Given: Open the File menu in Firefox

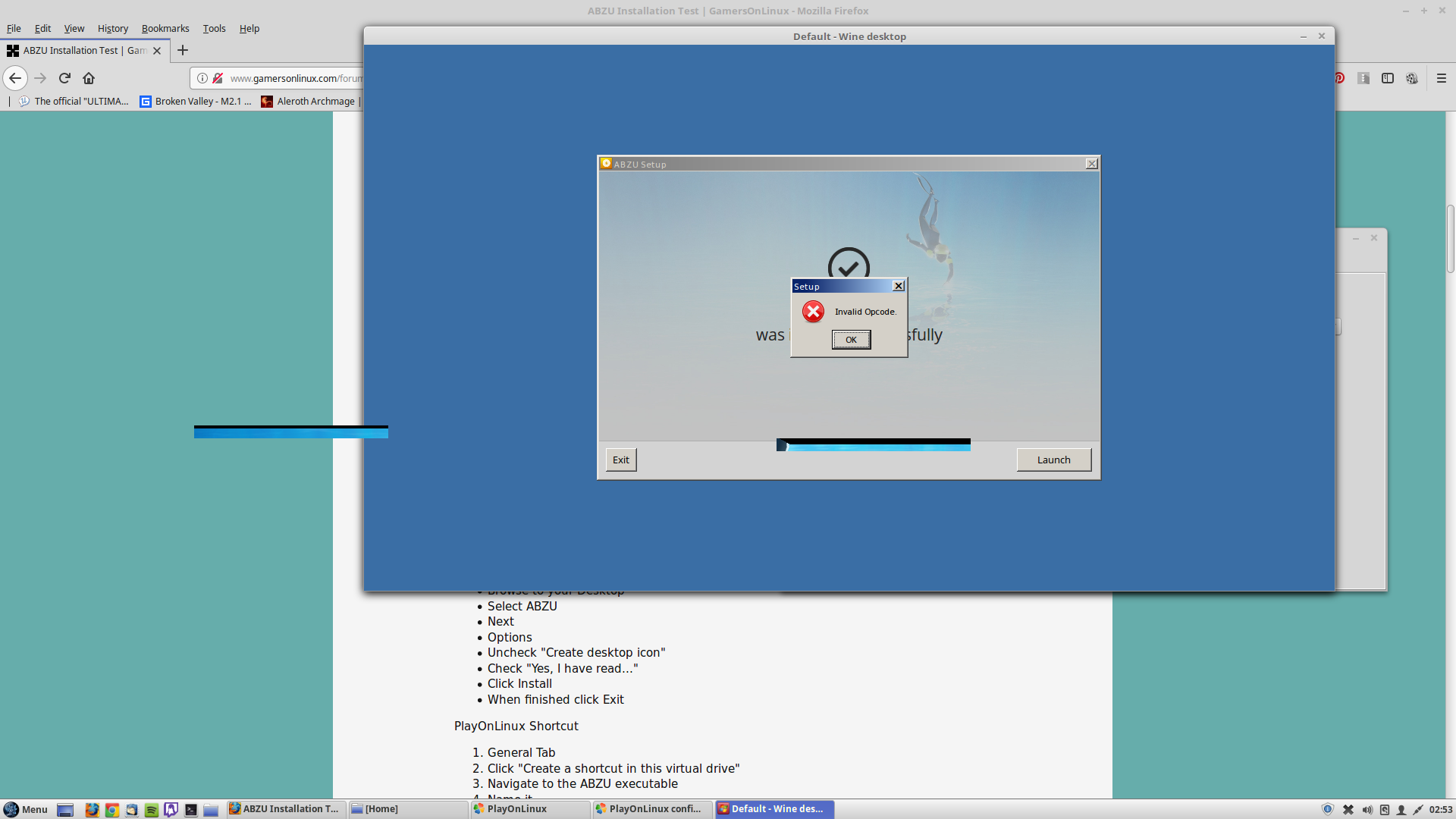Looking at the screenshot, I should 14,28.
